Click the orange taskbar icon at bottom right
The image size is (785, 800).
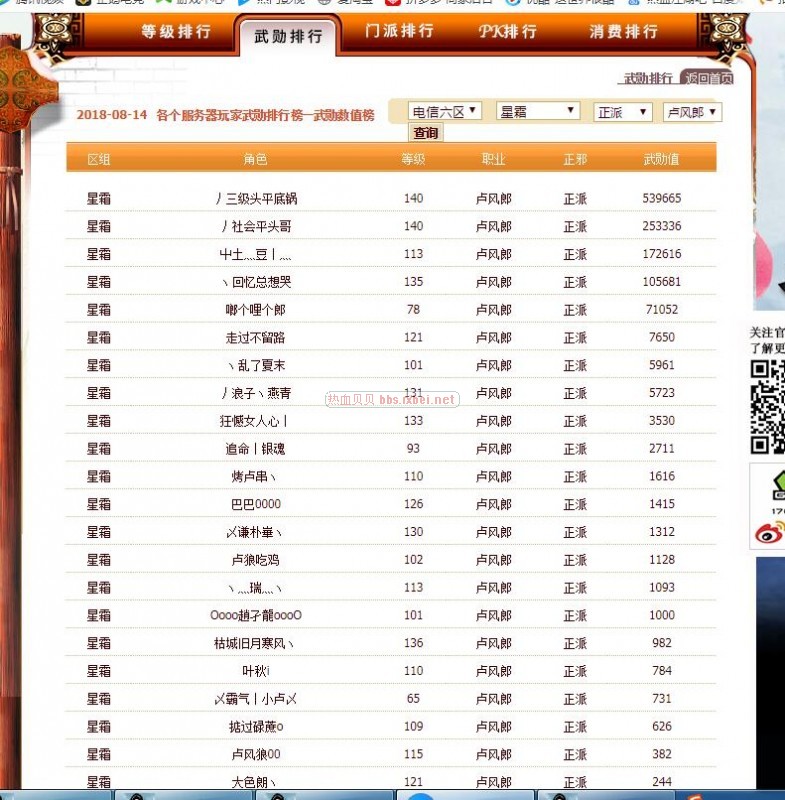692,796
